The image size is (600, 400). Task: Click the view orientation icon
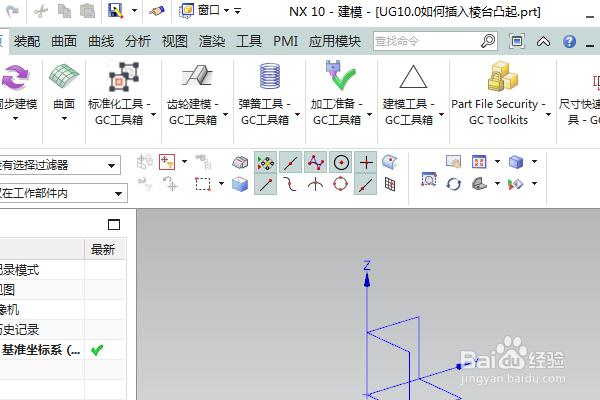479,184
